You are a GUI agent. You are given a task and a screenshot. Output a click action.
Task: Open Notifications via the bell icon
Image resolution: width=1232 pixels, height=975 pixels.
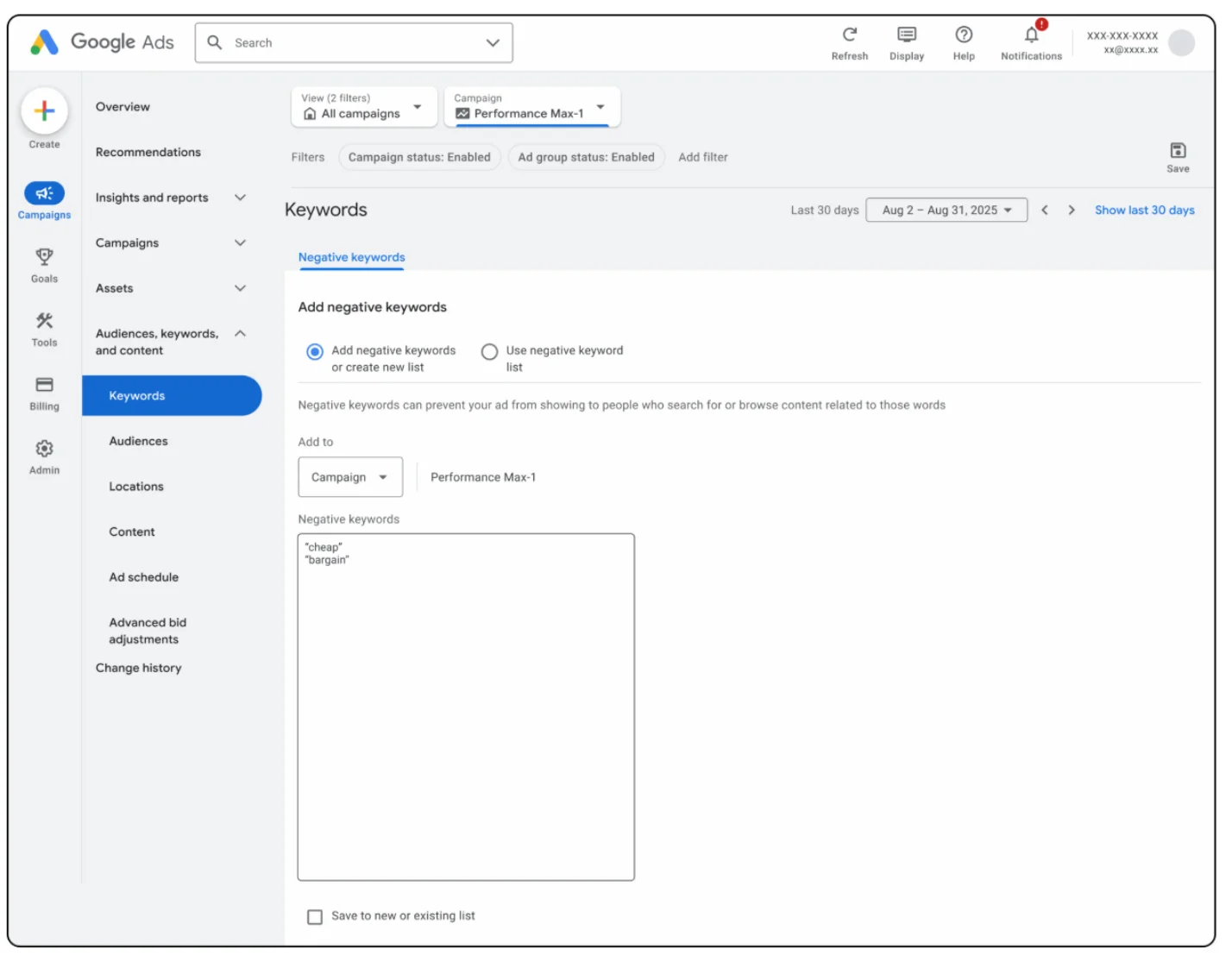[x=1030, y=36]
